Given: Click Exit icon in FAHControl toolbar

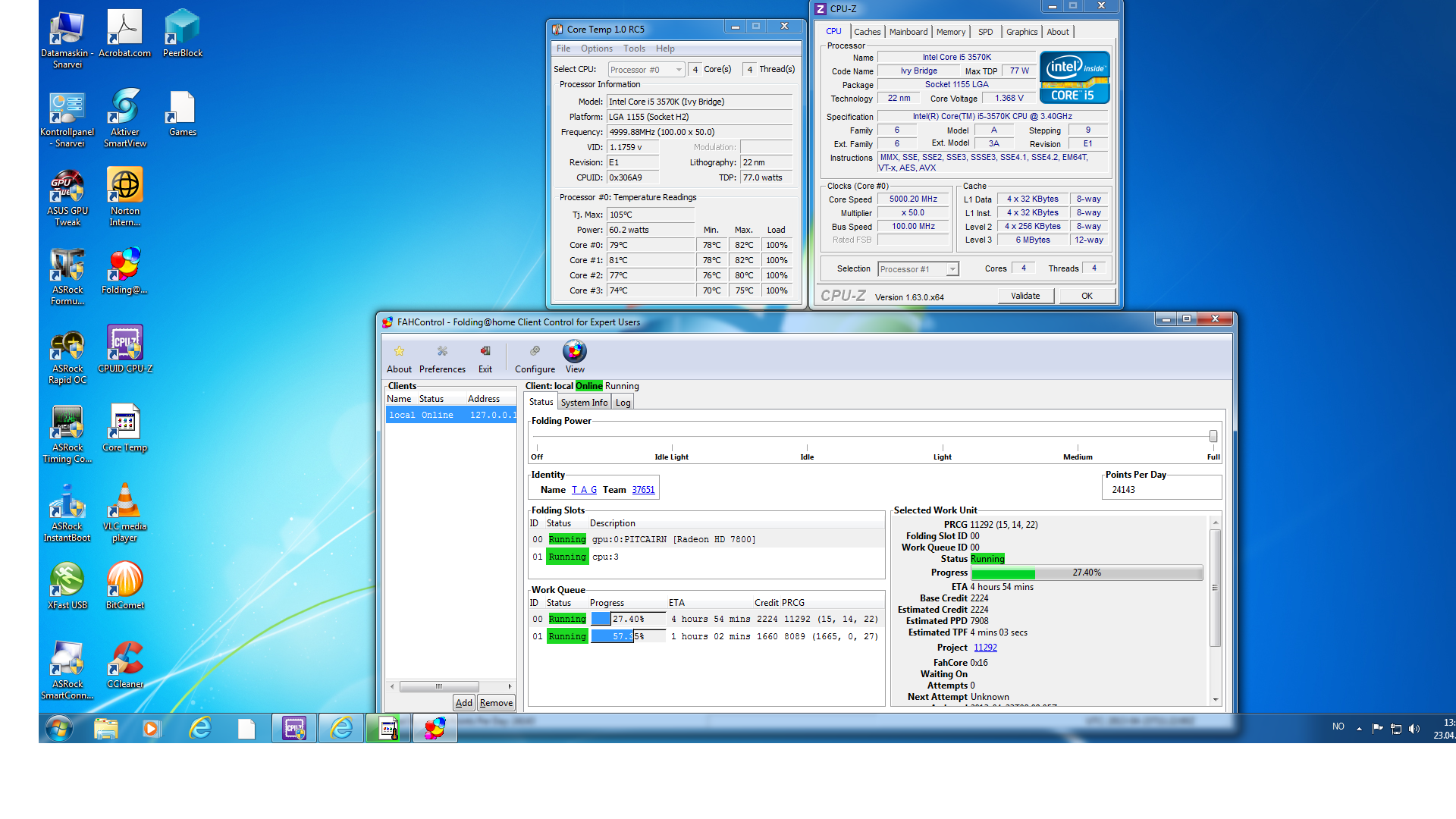Looking at the screenshot, I should click(485, 359).
